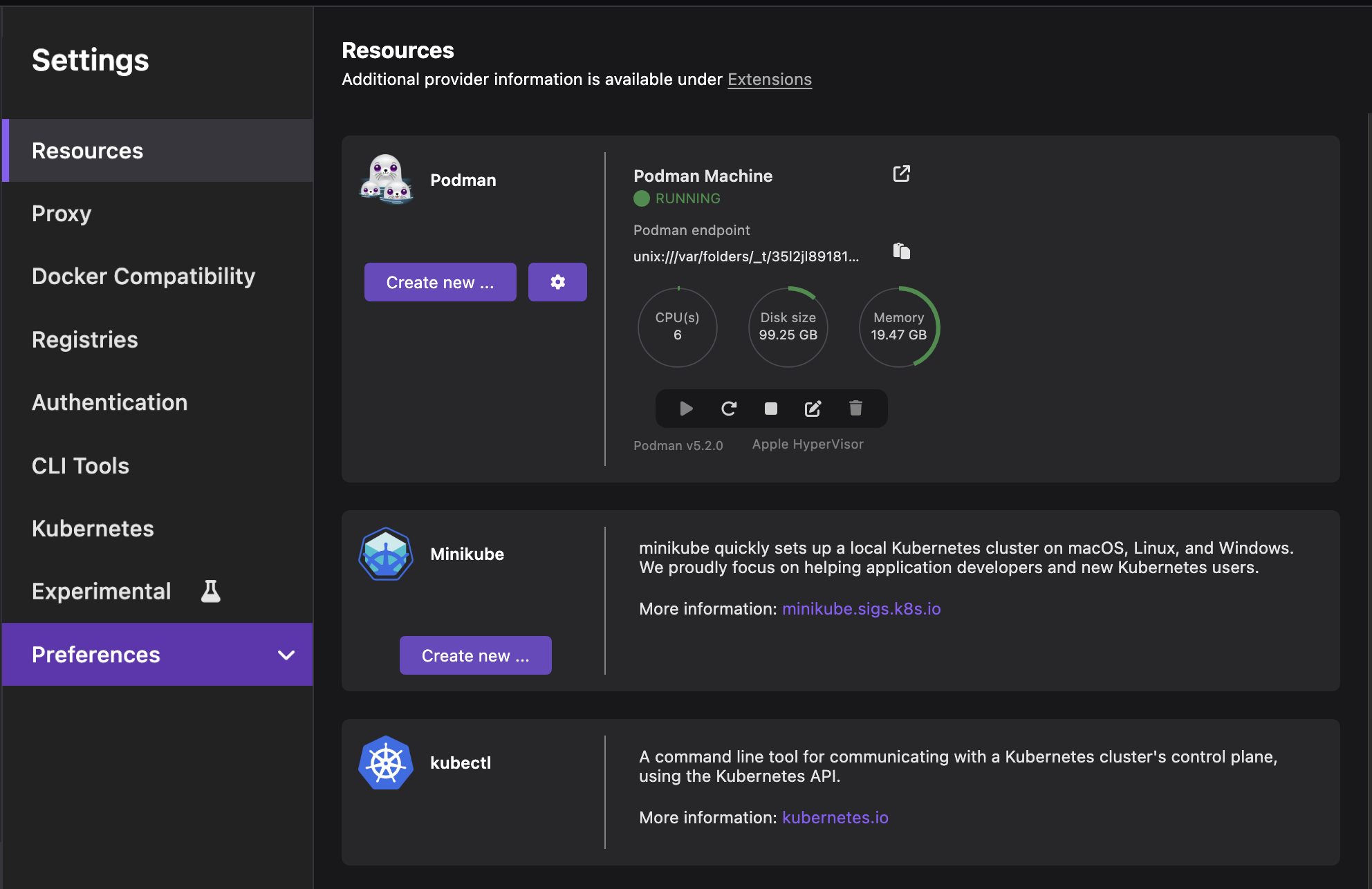
Task: Open the Kubernetes settings page
Action: 93,529
